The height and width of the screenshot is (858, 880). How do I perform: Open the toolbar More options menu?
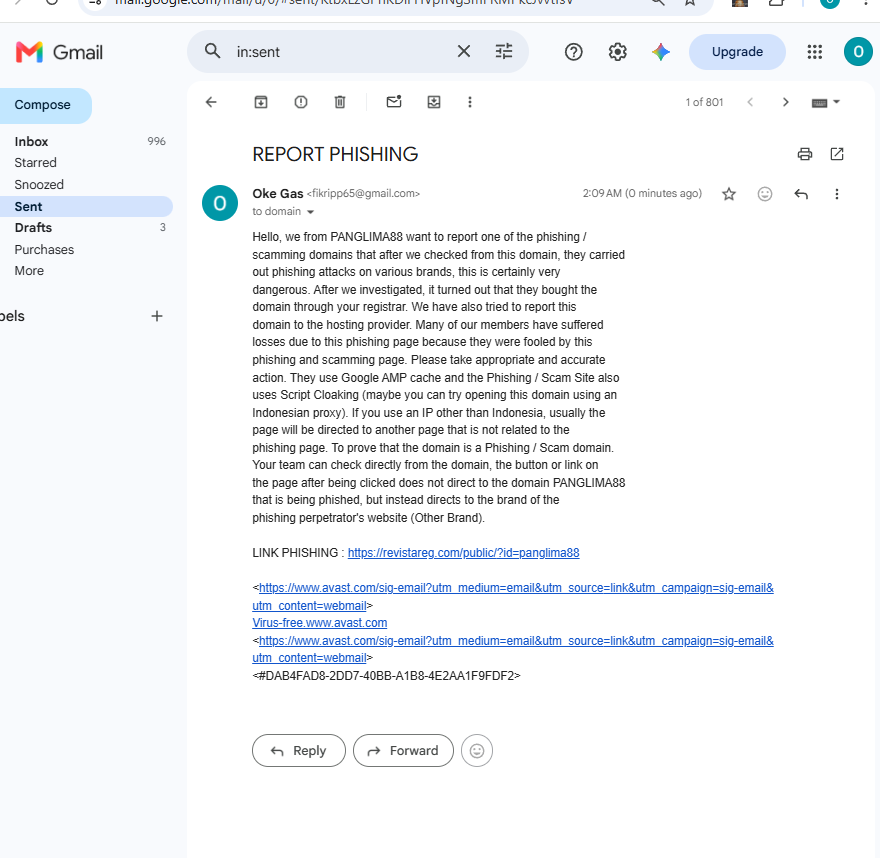[x=470, y=102]
